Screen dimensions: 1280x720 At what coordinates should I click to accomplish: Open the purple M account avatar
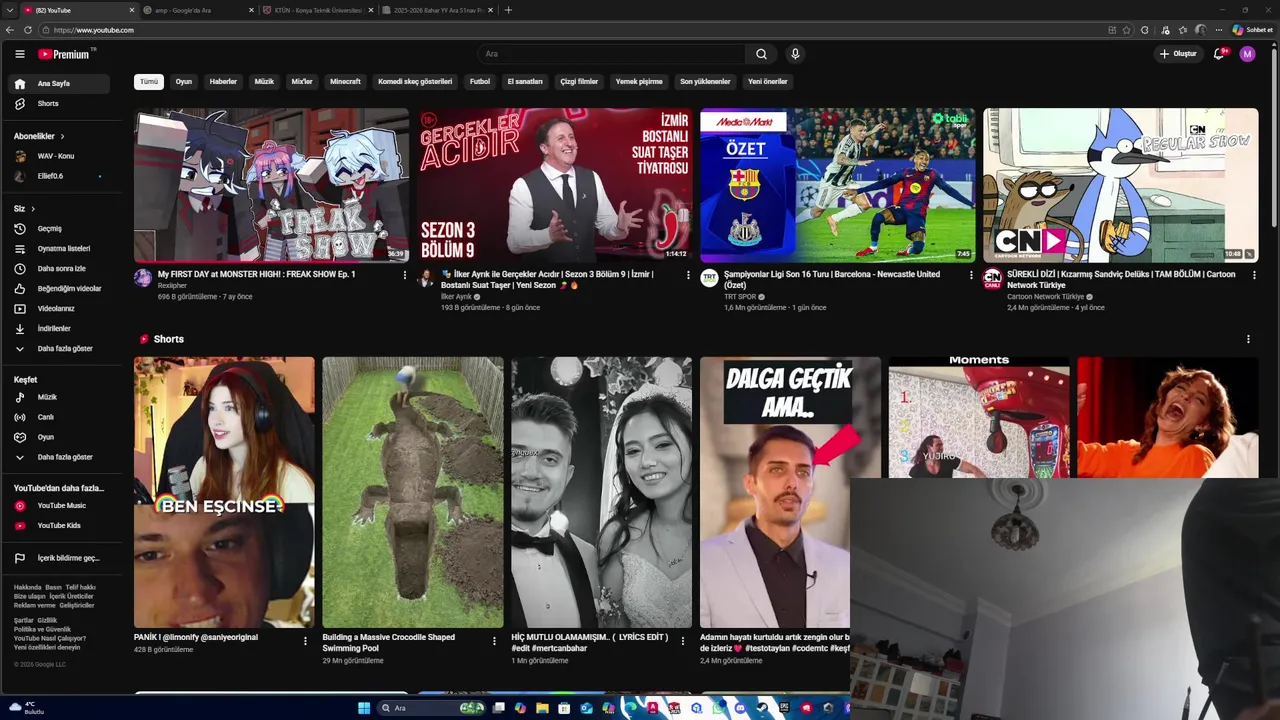pyautogui.click(x=1247, y=54)
